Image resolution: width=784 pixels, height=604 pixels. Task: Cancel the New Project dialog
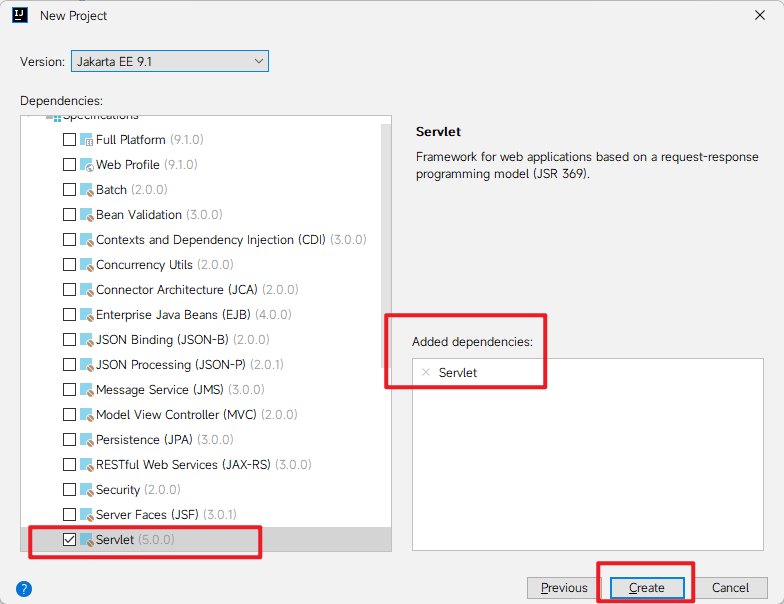[x=731, y=588]
